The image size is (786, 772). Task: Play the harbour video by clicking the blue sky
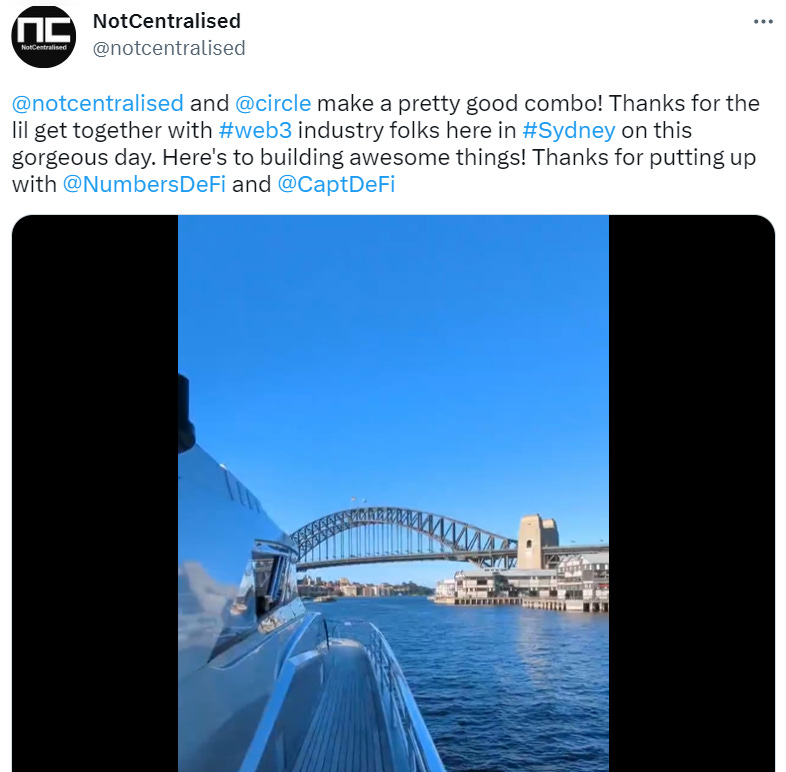point(394,351)
